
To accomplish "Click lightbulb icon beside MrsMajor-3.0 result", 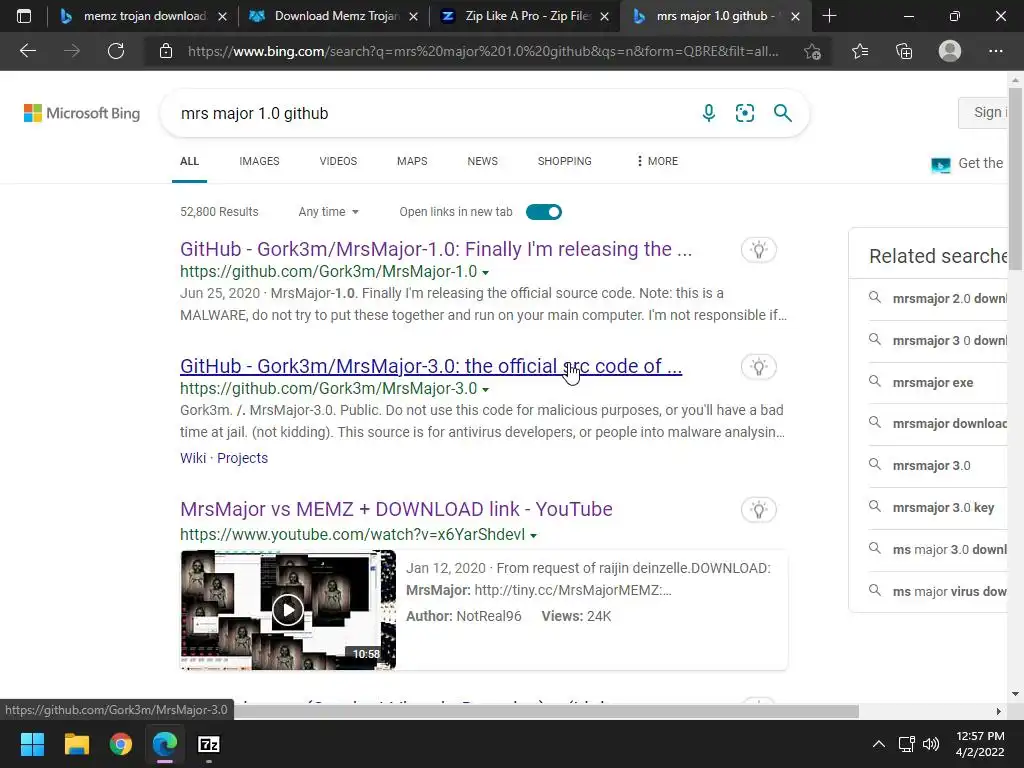I will tap(758, 366).
